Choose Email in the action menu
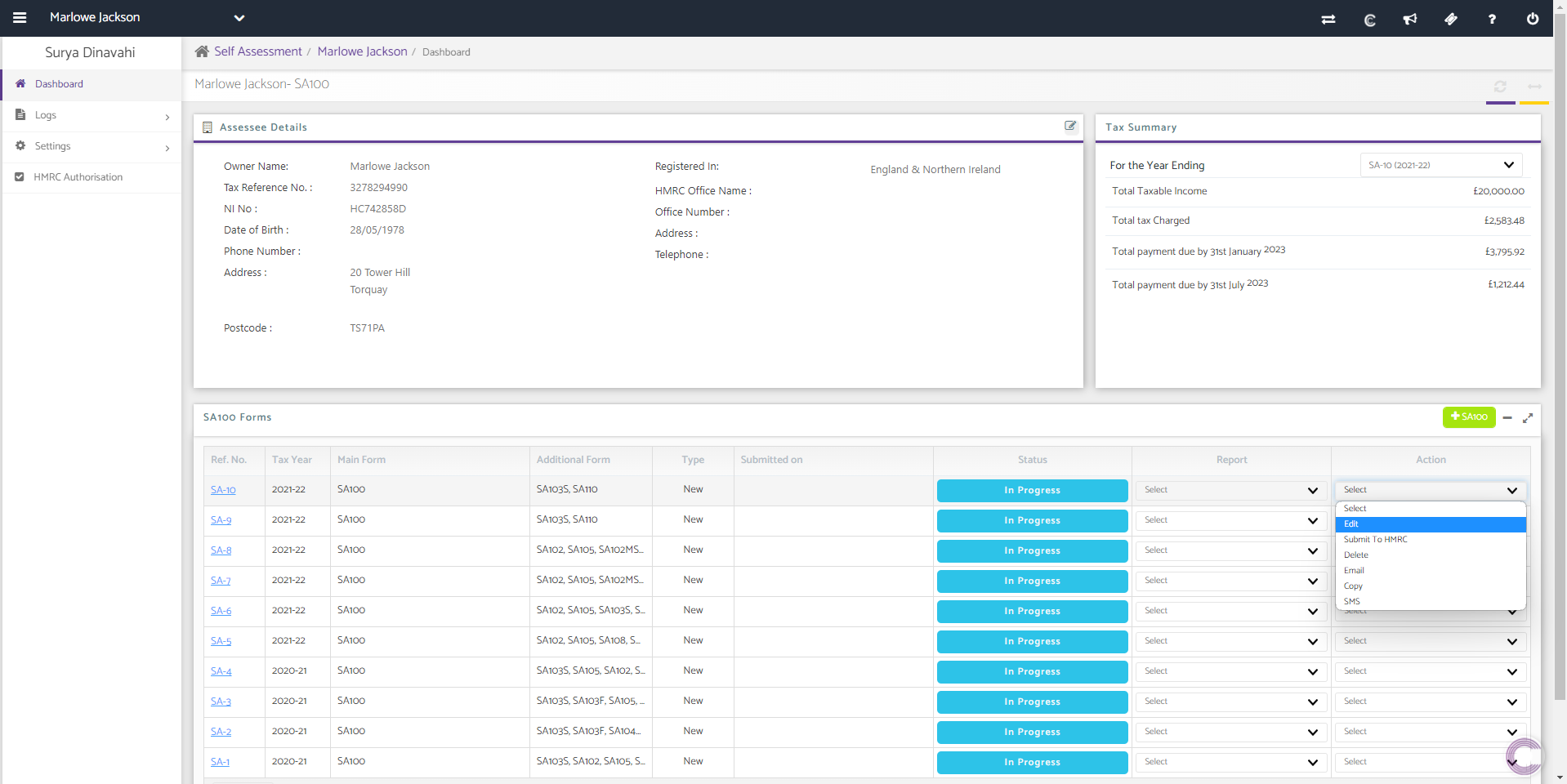This screenshot has height=784, width=1567. coord(1431,571)
